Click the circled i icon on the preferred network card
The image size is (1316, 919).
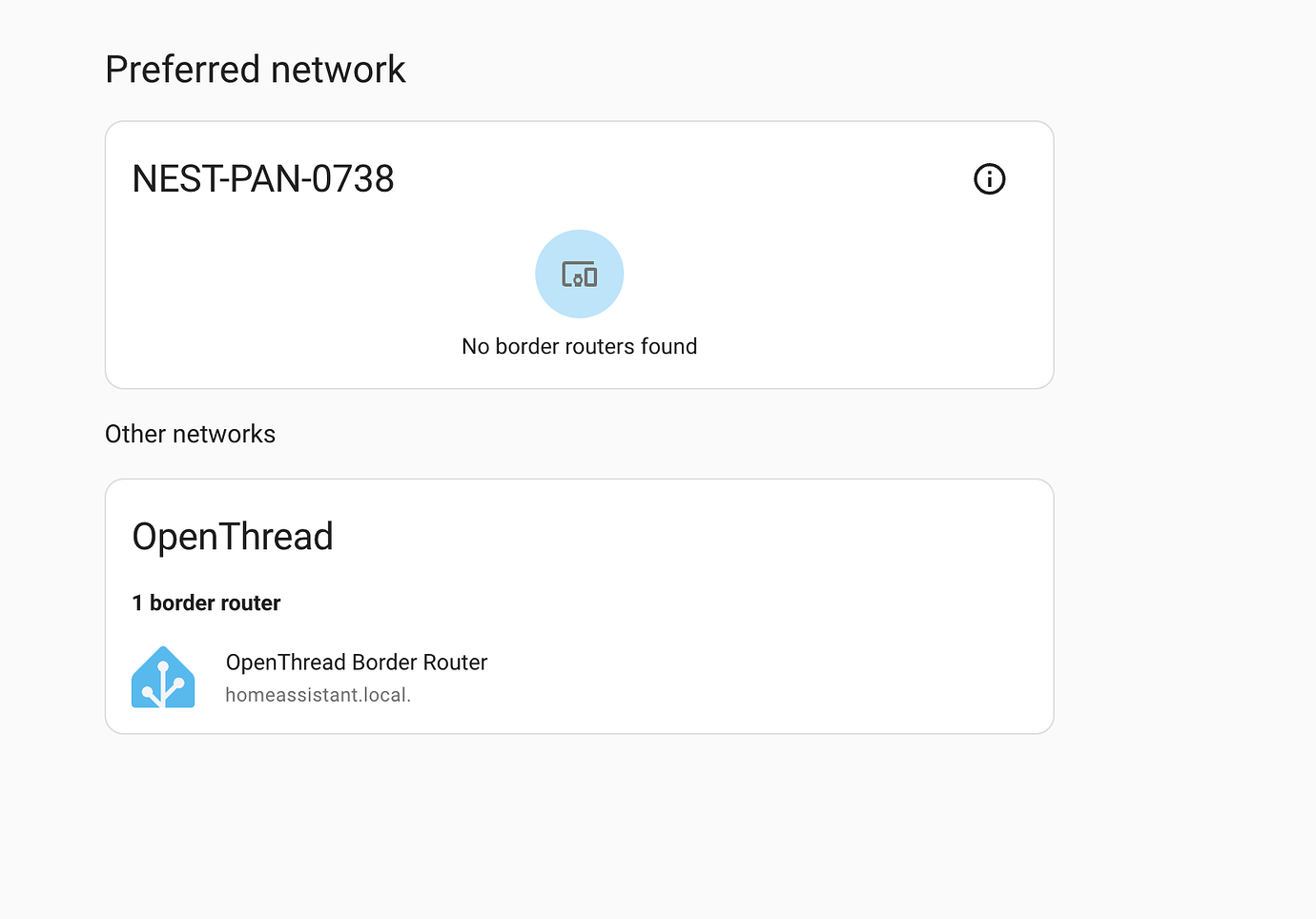tap(989, 179)
